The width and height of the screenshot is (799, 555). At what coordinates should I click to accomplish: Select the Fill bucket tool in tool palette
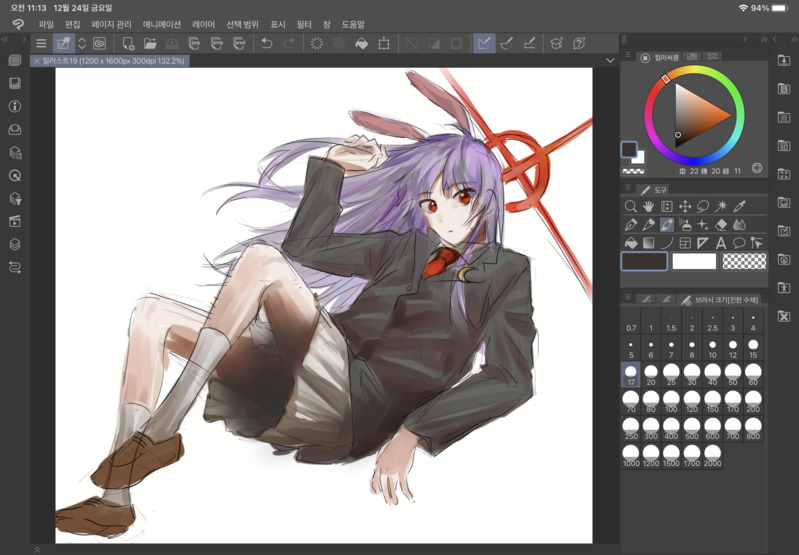coord(630,243)
